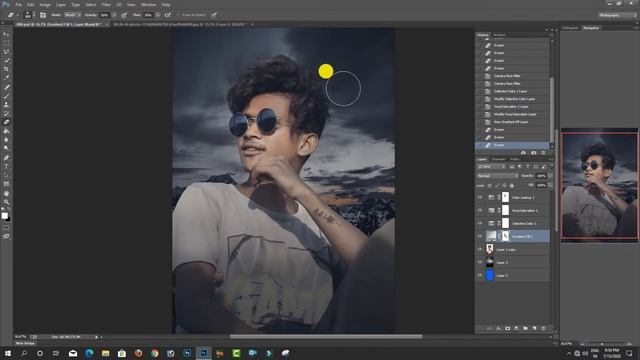Image resolution: width=640 pixels, height=360 pixels.
Task: Select the Clone Stamp tool
Action: tap(6, 104)
